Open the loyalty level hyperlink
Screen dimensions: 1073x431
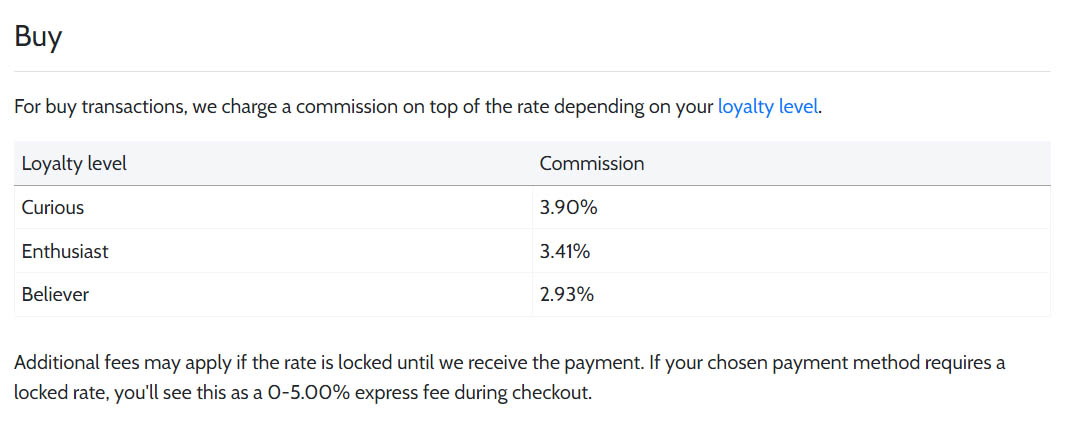767,107
